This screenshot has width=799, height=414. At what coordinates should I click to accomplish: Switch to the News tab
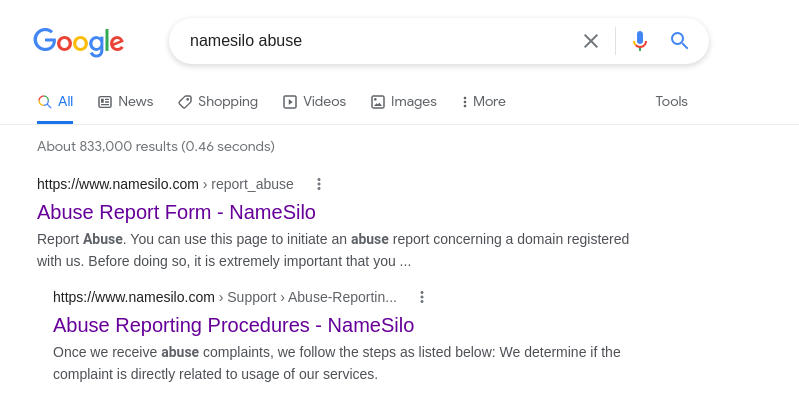[x=125, y=101]
